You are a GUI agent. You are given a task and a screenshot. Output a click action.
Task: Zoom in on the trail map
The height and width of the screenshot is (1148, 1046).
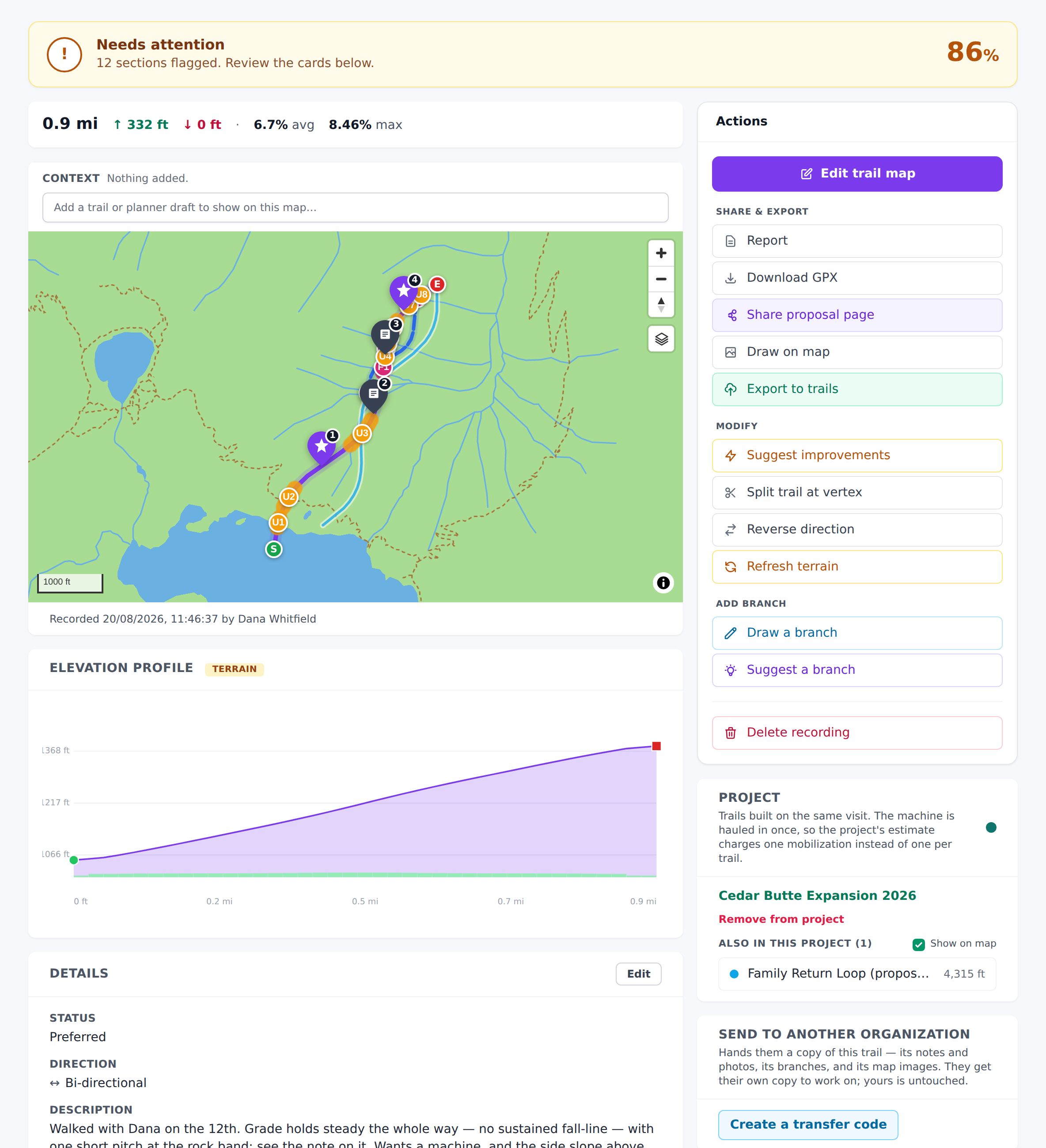[x=661, y=253]
